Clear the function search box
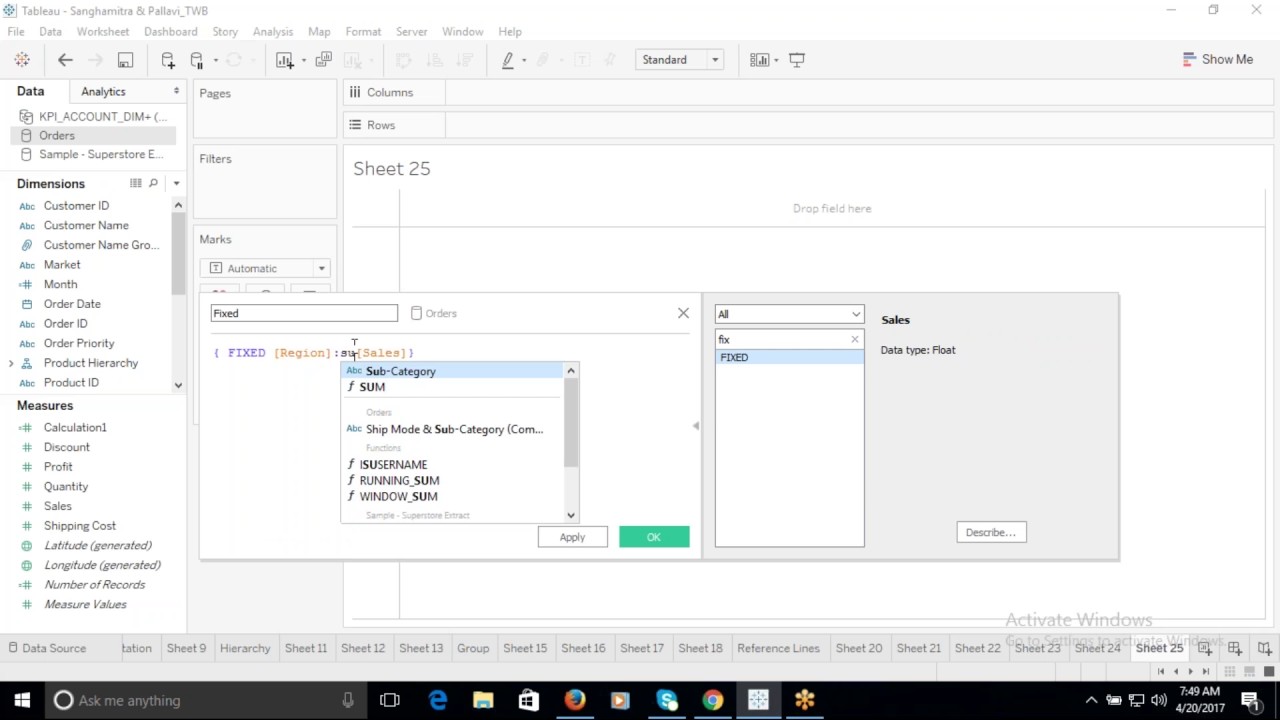The height and width of the screenshot is (720, 1280). [855, 339]
